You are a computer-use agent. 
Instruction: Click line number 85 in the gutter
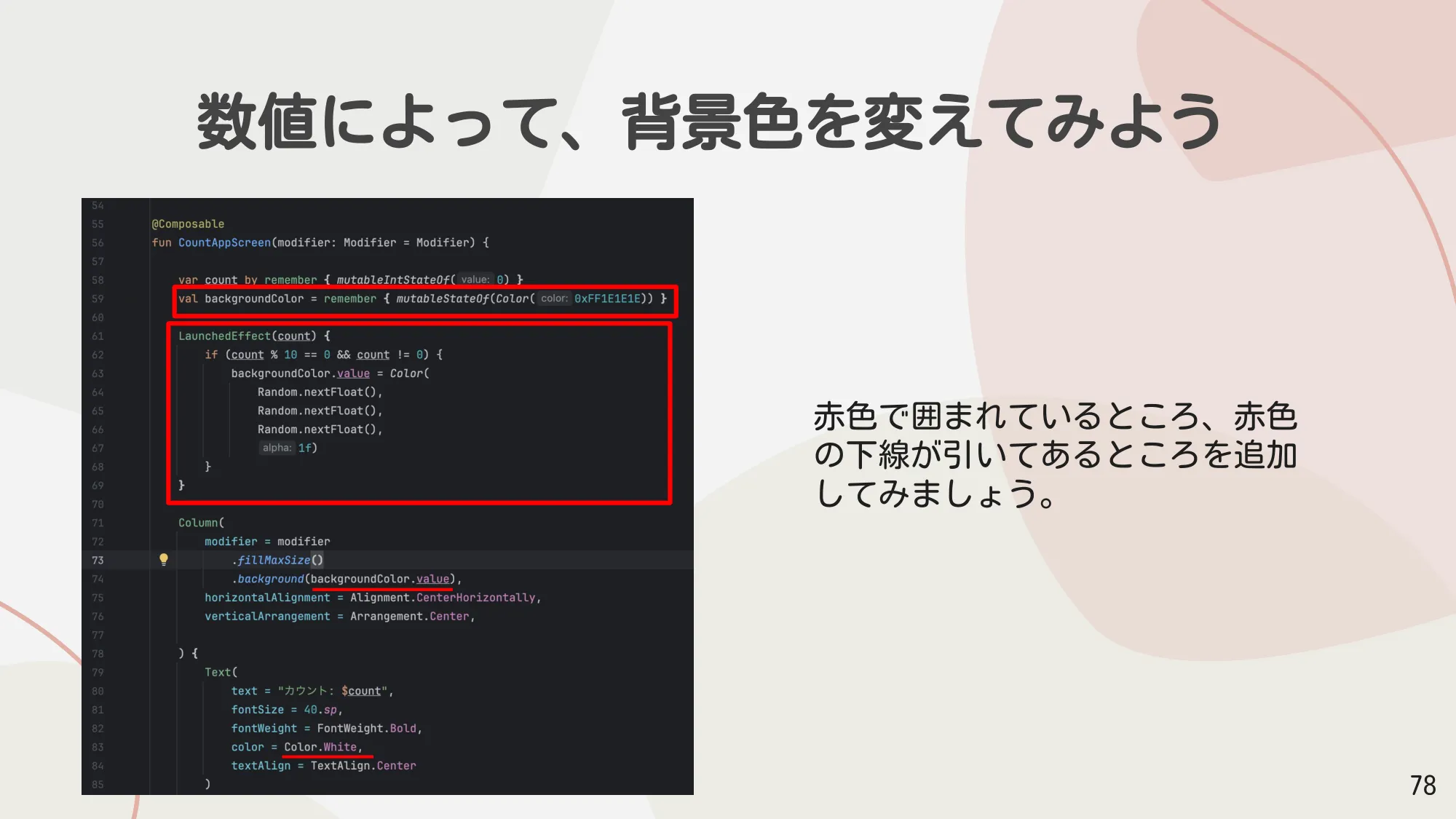(98, 784)
